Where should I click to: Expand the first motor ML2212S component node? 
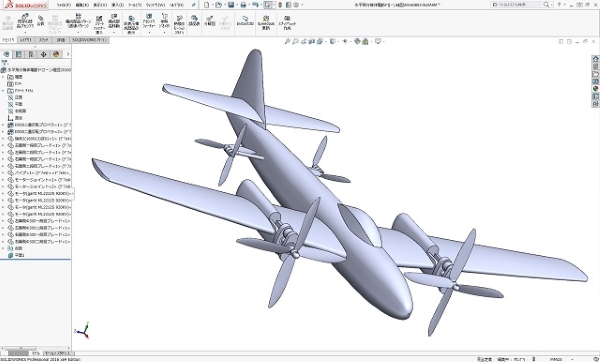pos(3,194)
